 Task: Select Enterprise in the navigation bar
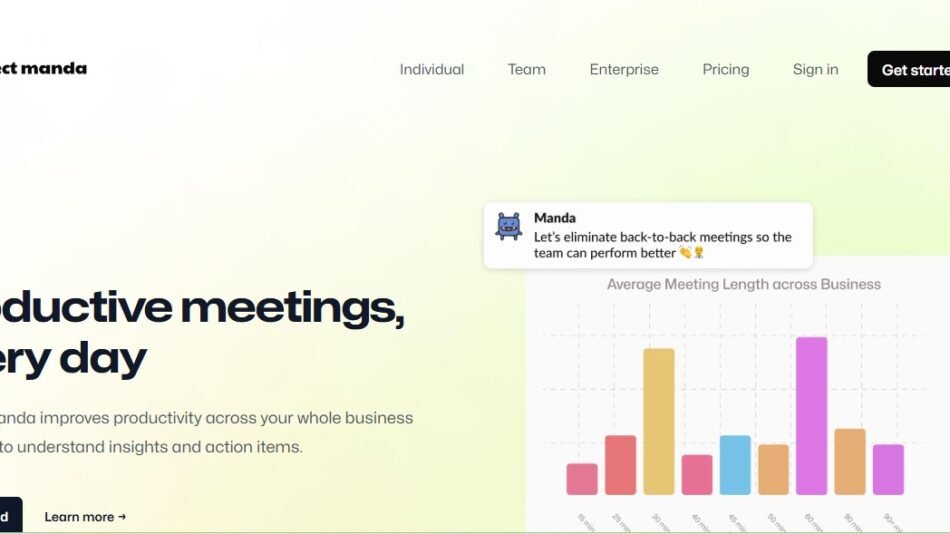624,69
